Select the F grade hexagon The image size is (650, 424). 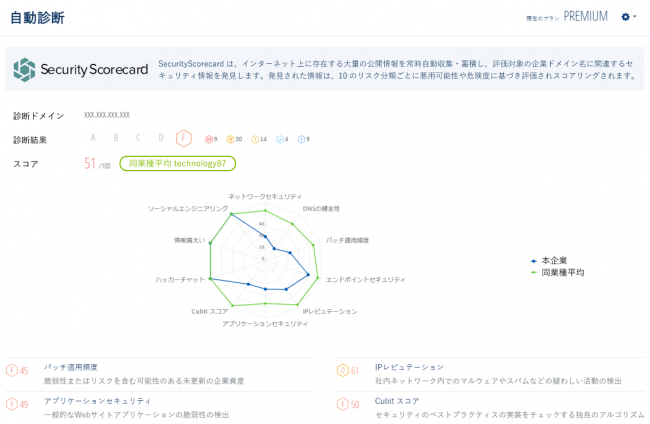pyautogui.click(x=184, y=138)
